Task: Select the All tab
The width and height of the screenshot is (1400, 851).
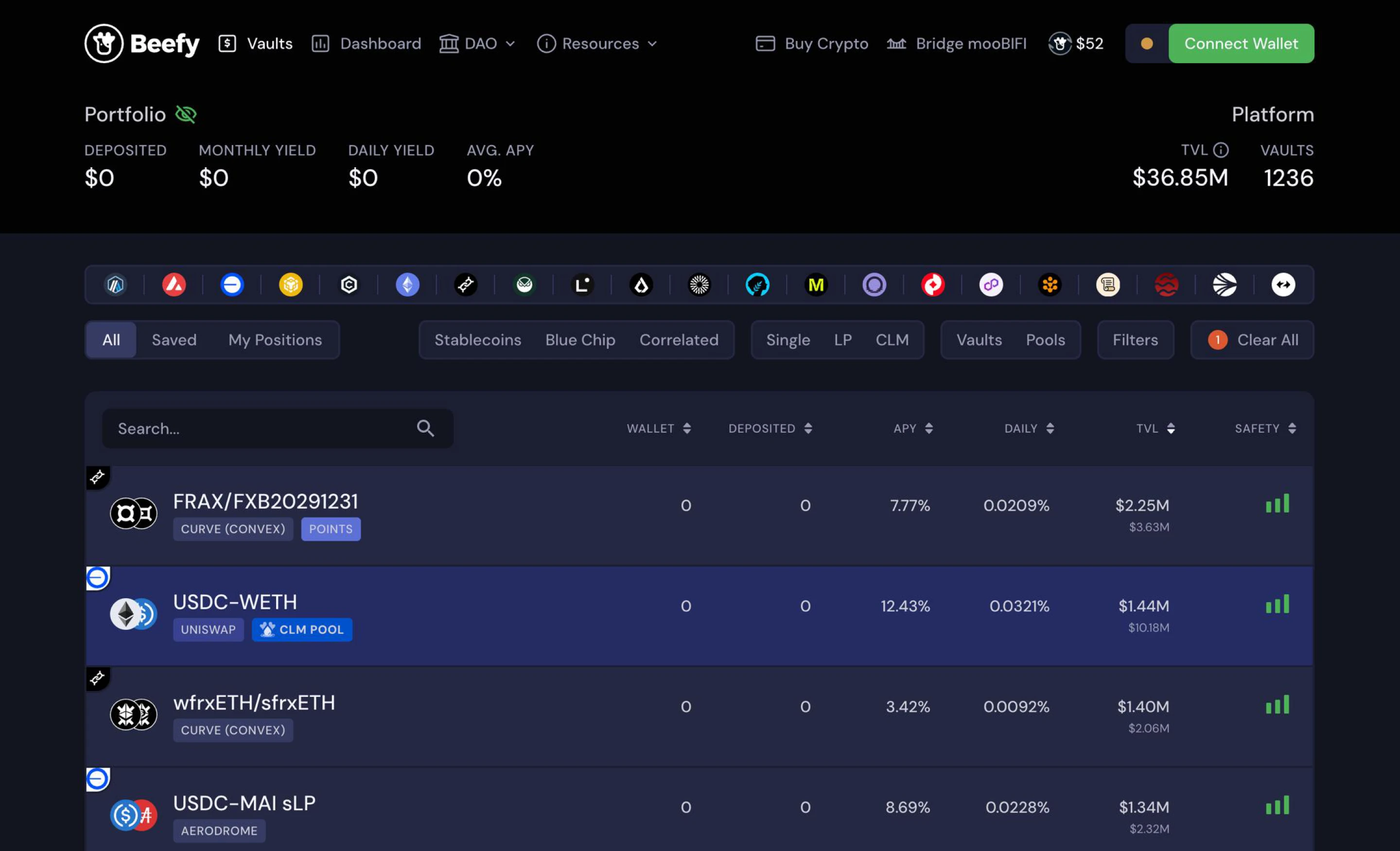Action: click(111, 340)
